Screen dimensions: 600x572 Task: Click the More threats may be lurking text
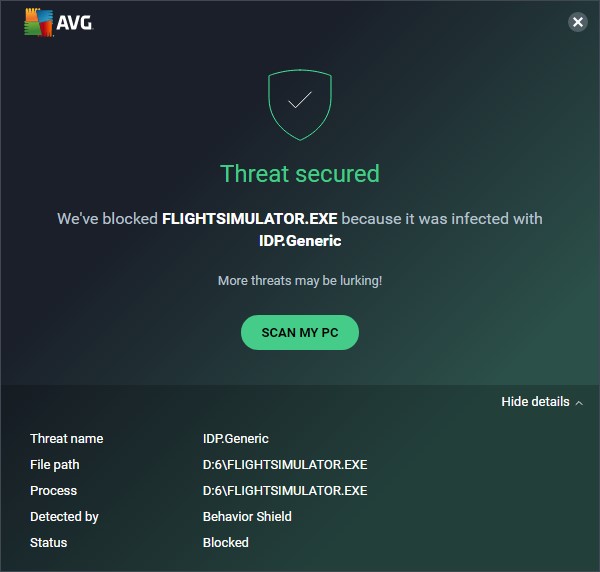300,281
